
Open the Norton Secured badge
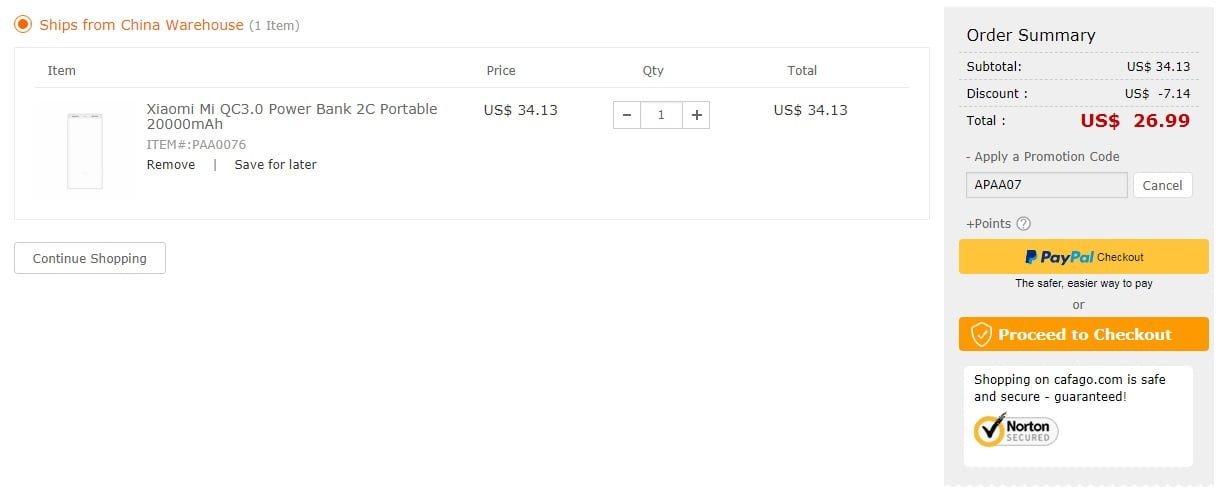[1016, 430]
